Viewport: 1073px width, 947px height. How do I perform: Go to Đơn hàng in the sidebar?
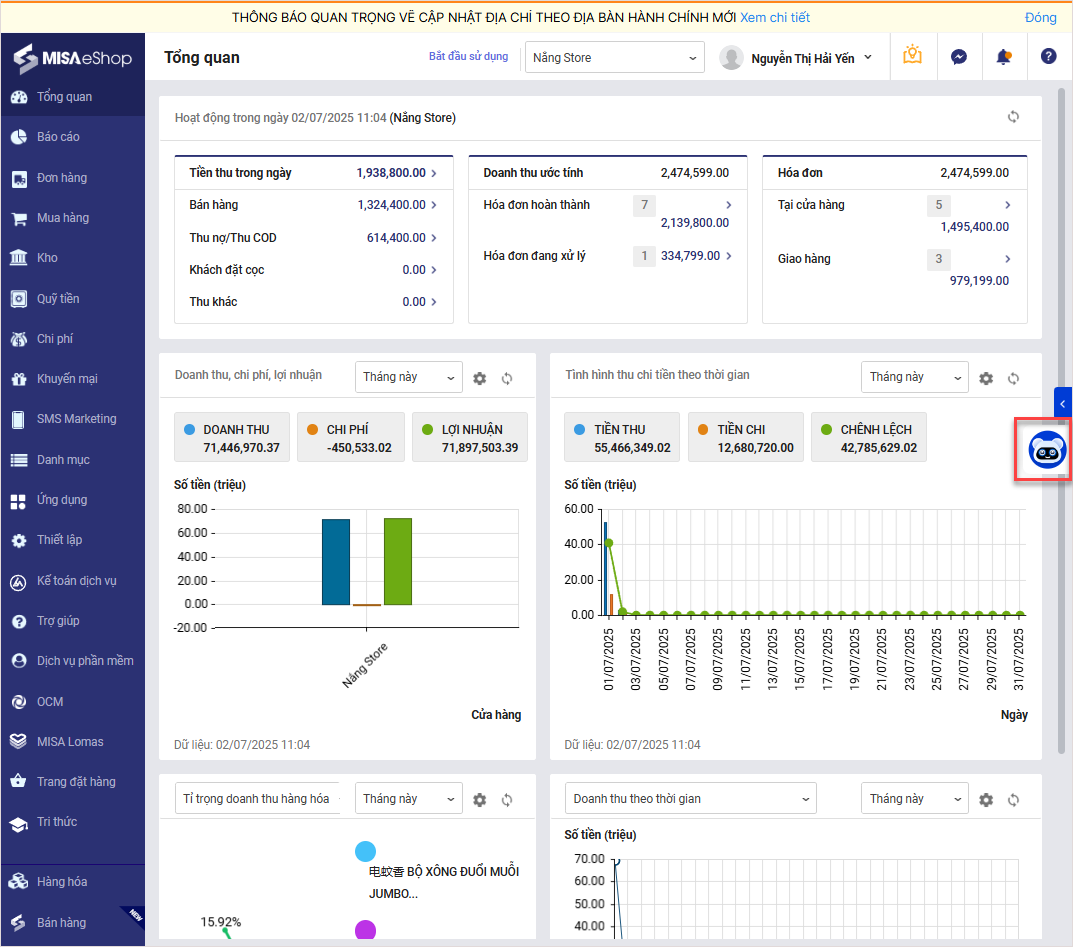click(x=62, y=178)
